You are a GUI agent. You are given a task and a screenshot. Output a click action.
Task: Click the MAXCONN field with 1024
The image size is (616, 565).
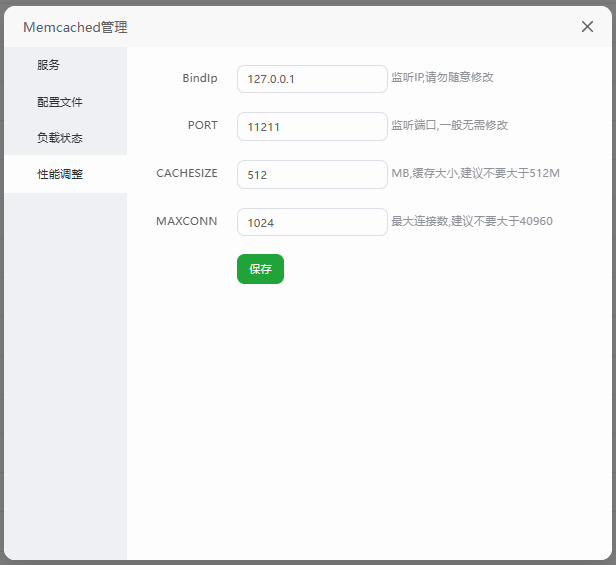click(x=312, y=222)
